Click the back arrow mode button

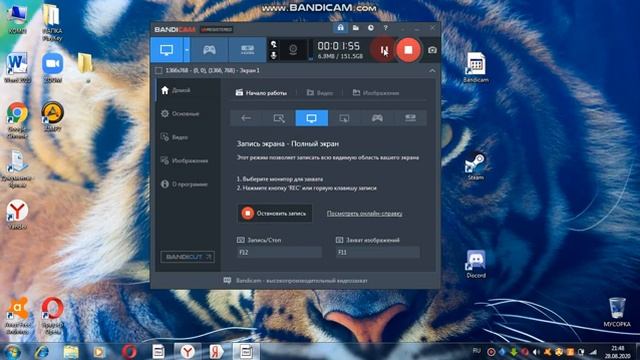click(x=246, y=118)
